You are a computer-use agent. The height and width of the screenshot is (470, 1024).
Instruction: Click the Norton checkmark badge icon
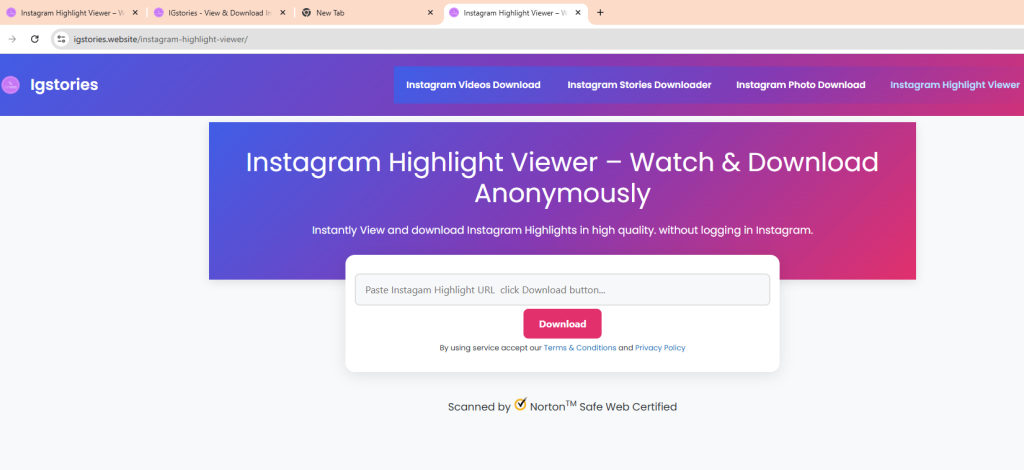(x=520, y=405)
